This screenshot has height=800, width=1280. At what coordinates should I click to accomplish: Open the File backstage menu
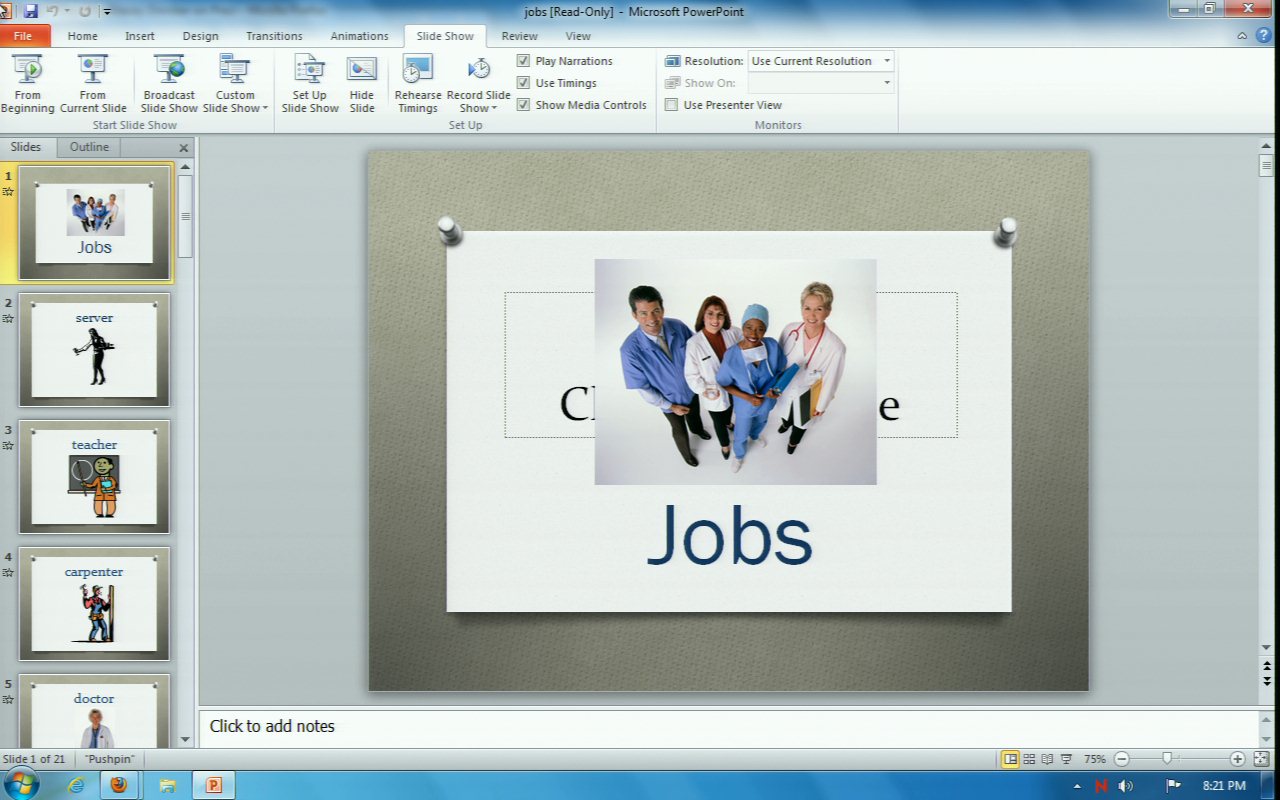point(24,36)
